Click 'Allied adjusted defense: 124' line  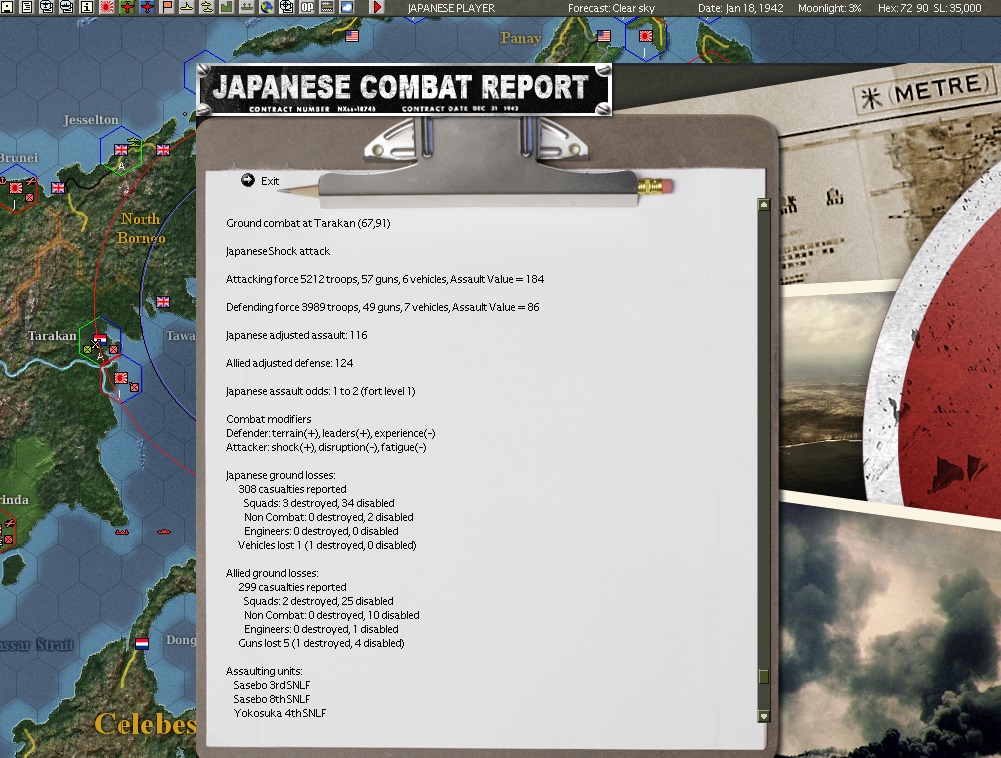point(289,363)
